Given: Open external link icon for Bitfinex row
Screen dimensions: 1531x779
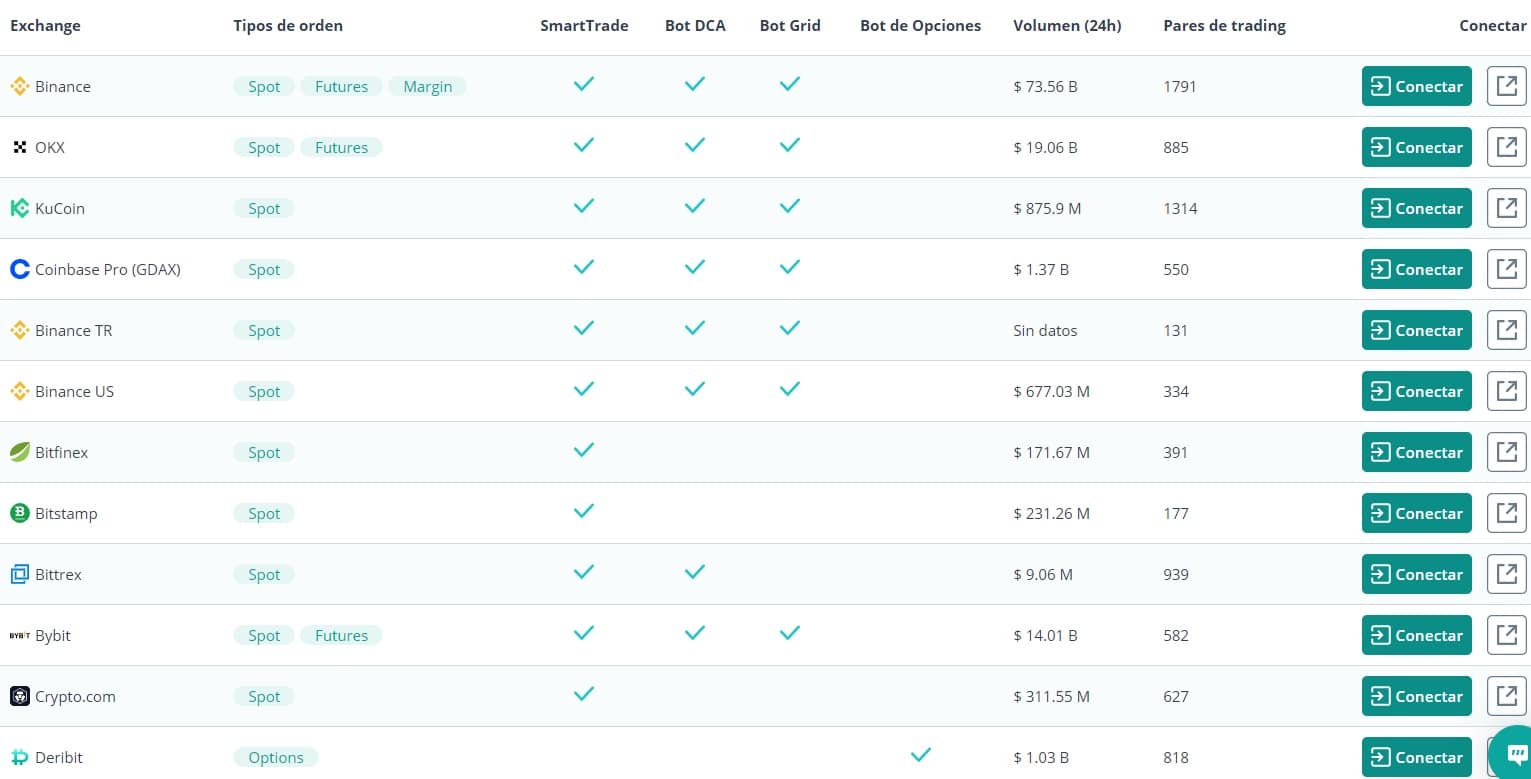Looking at the screenshot, I should [x=1506, y=452].
